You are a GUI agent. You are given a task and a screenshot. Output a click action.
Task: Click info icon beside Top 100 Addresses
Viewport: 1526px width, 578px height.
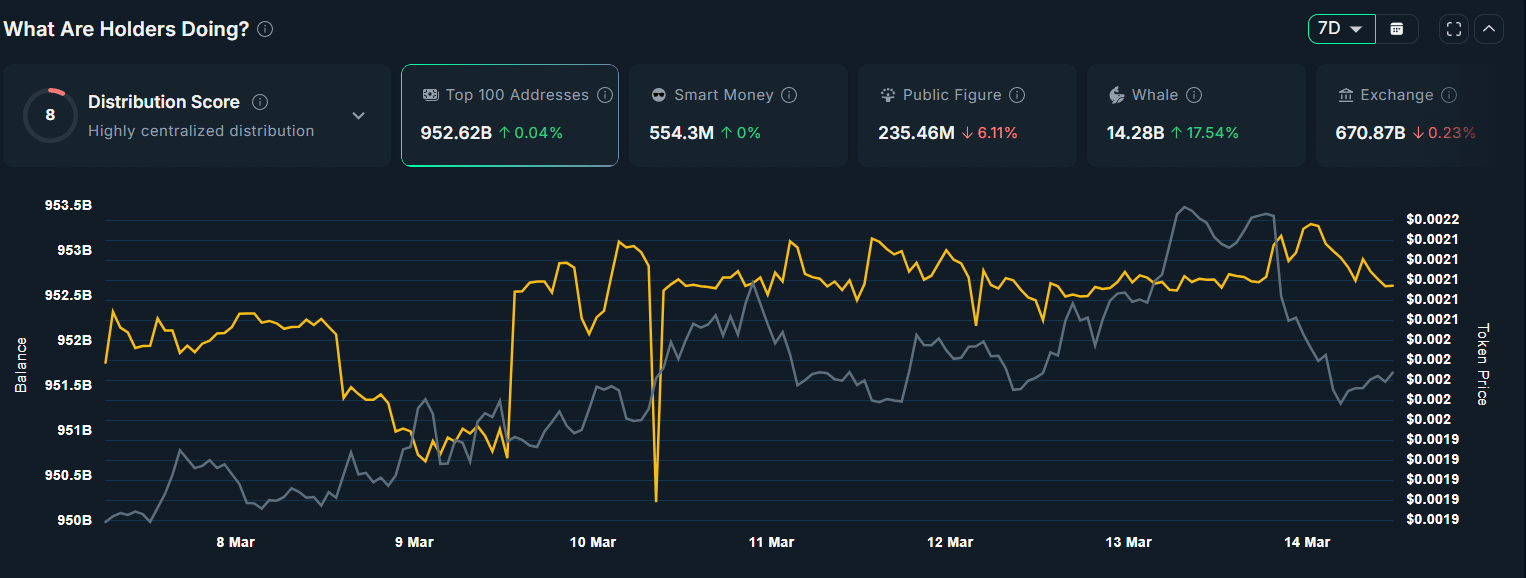[604, 95]
